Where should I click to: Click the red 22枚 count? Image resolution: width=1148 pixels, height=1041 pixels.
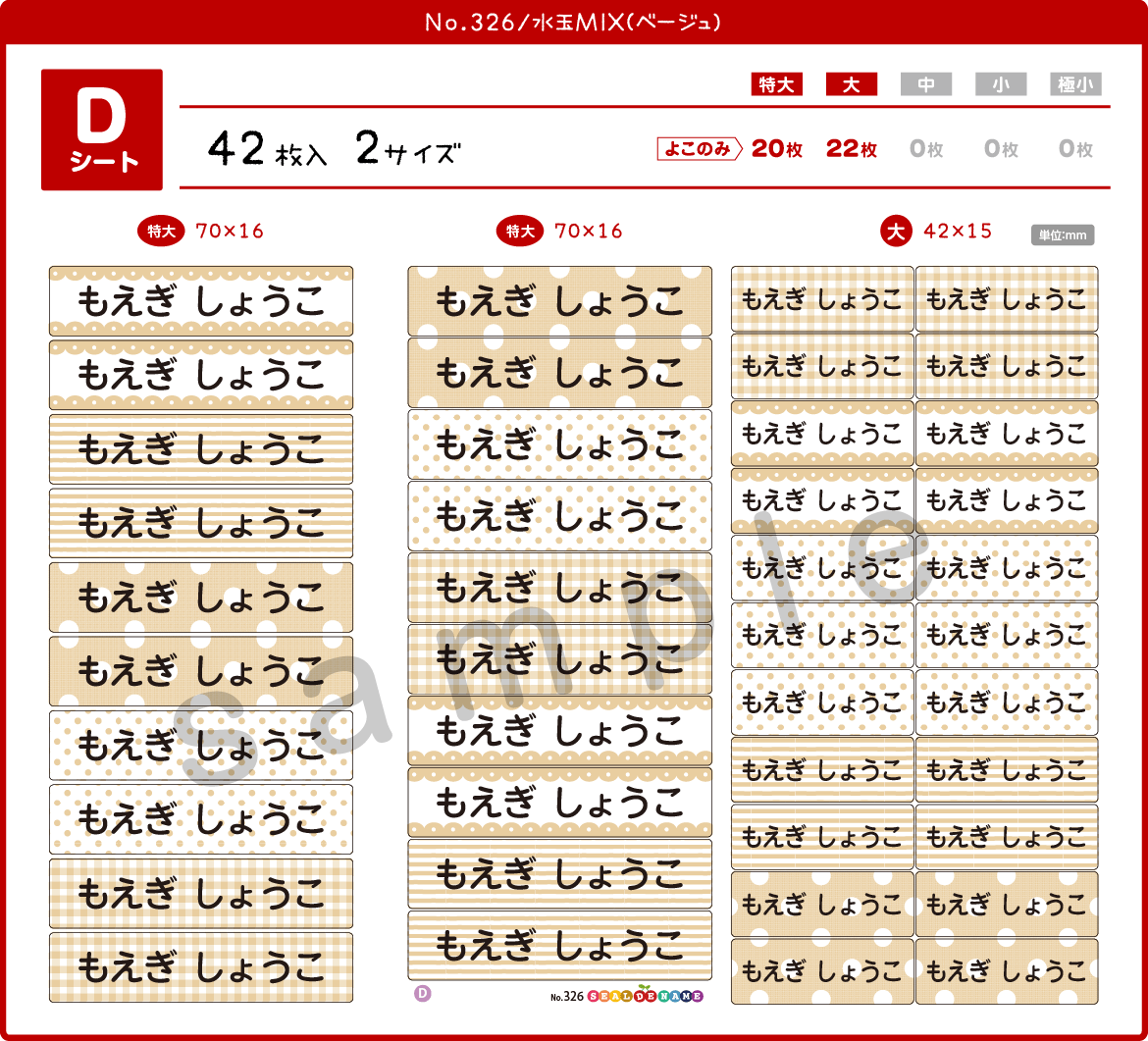click(x=852, y=148)
